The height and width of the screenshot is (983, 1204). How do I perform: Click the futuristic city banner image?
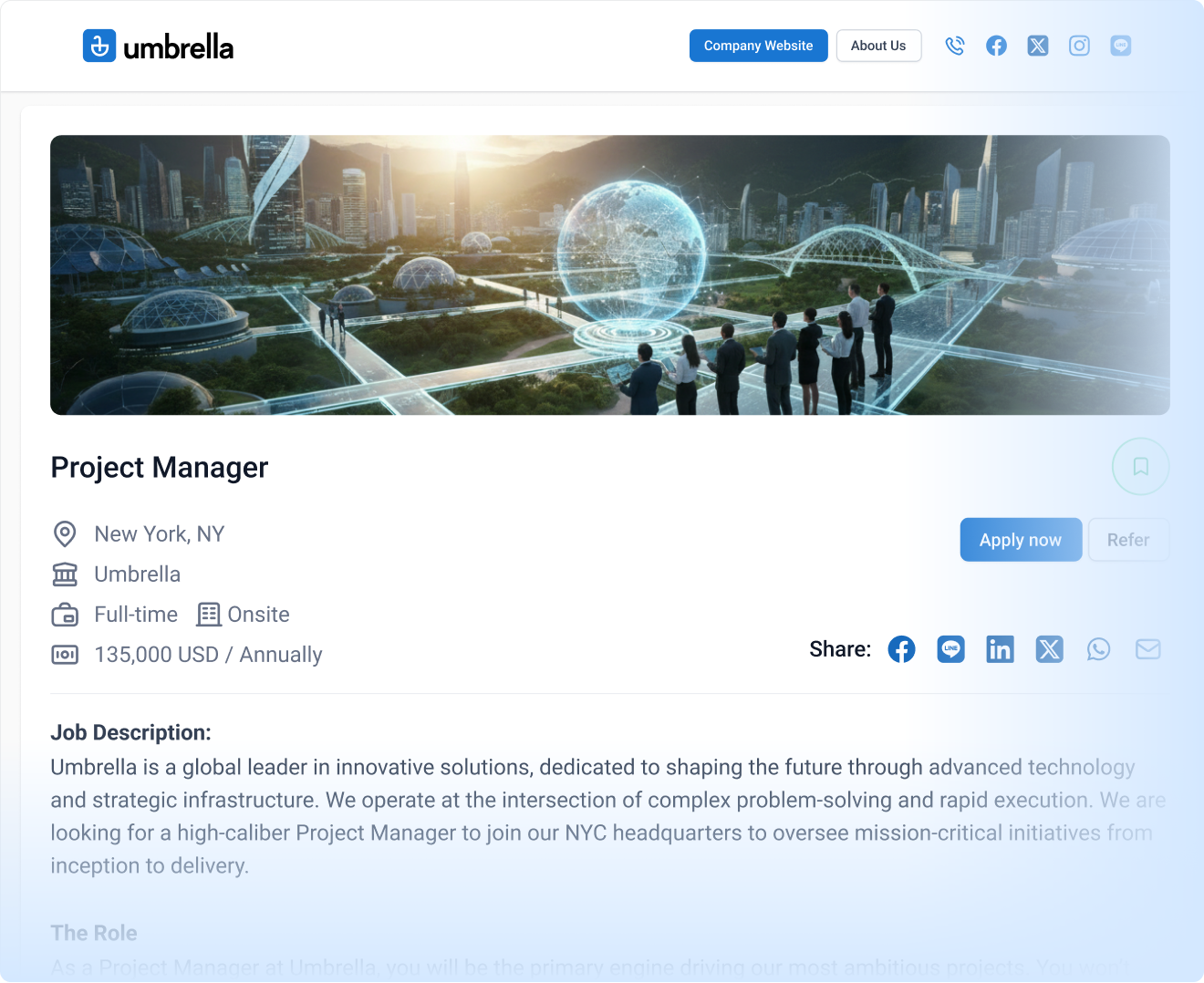tap(610, 275)
